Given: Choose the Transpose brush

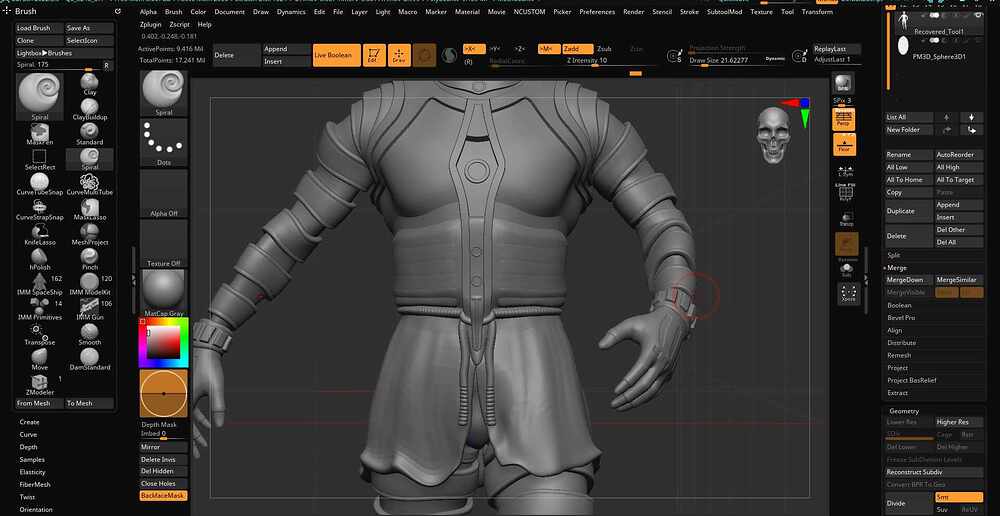Looking at the screenshot, I should pyautogui.click(x=40, y=334).
